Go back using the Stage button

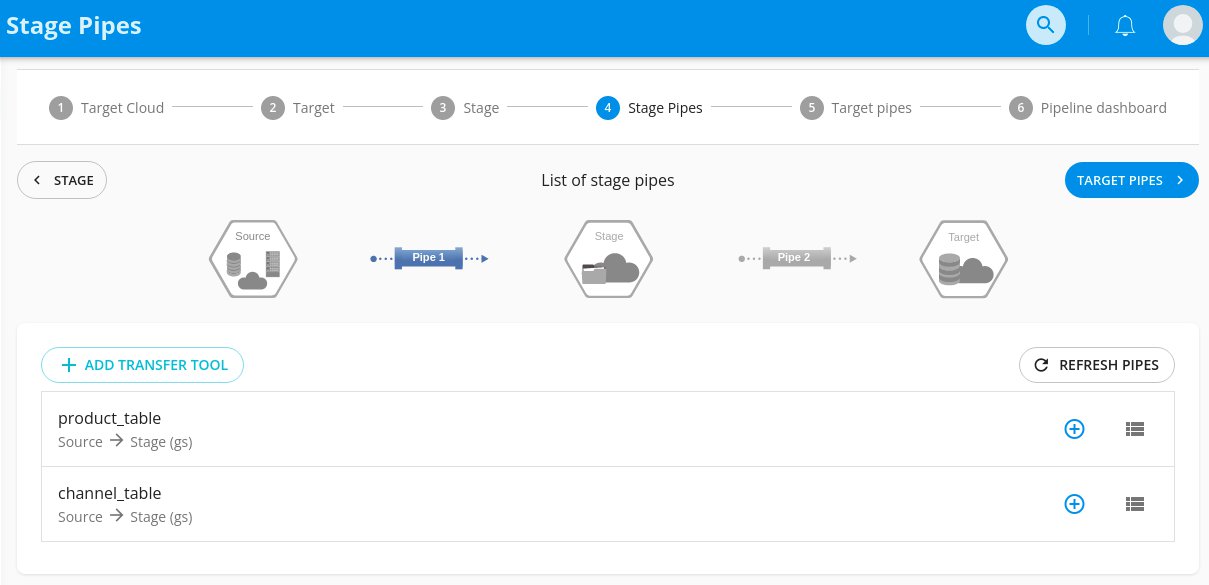point(62,180)
